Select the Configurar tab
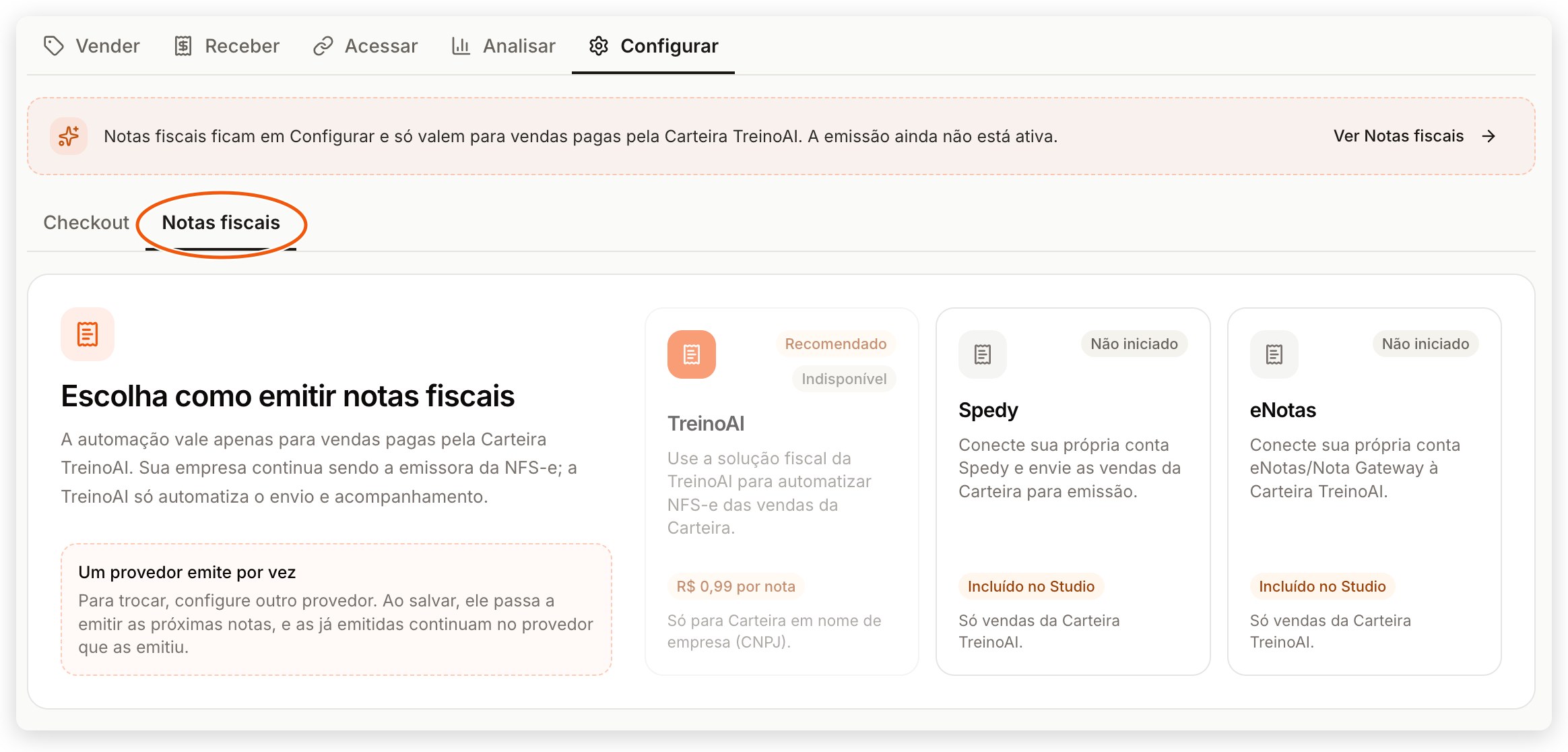The image size is (1568, 752). point(653,46)
